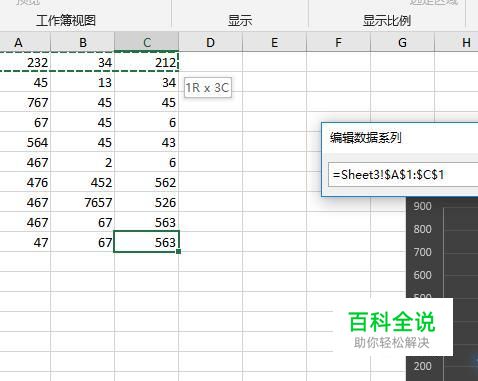Click the chart axis label 700
The image size is (478, 381).
422,252
